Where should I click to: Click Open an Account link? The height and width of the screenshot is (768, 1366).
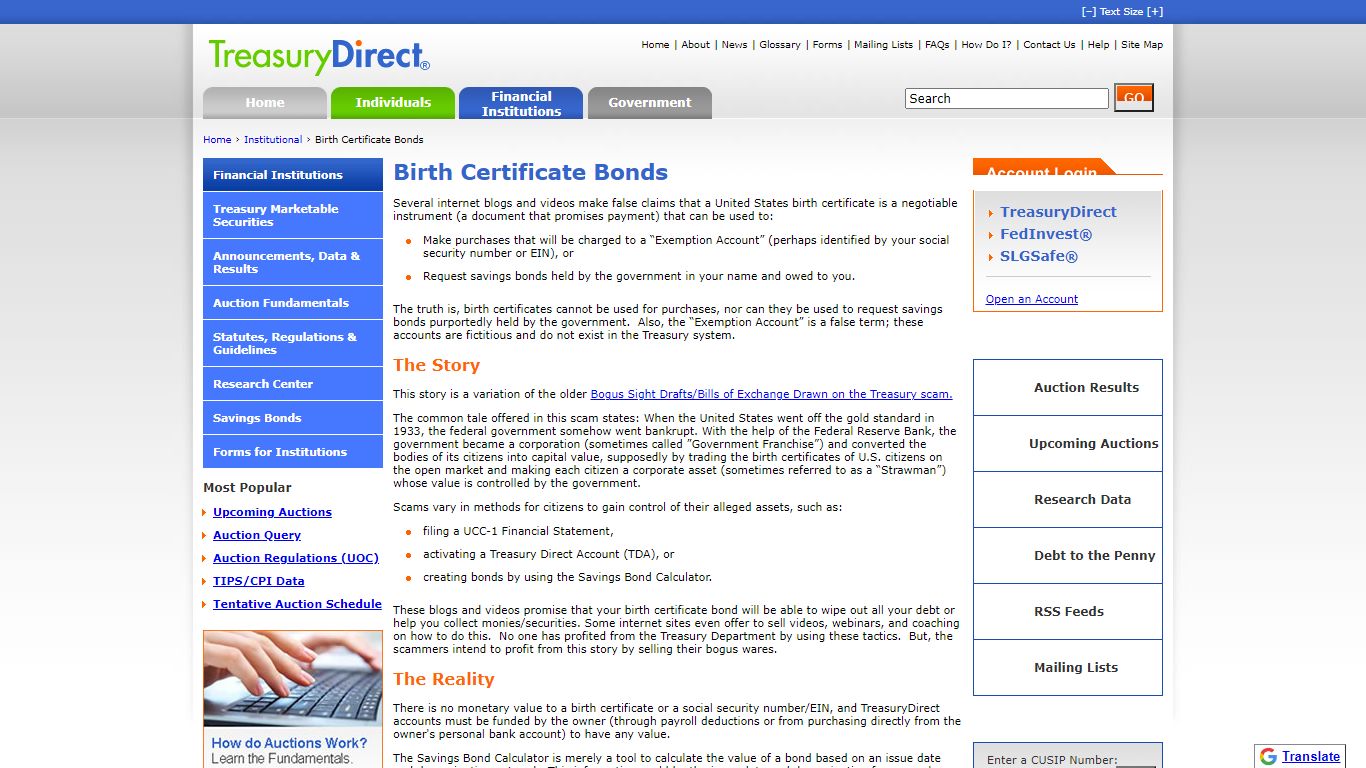tap(1032, 299)
